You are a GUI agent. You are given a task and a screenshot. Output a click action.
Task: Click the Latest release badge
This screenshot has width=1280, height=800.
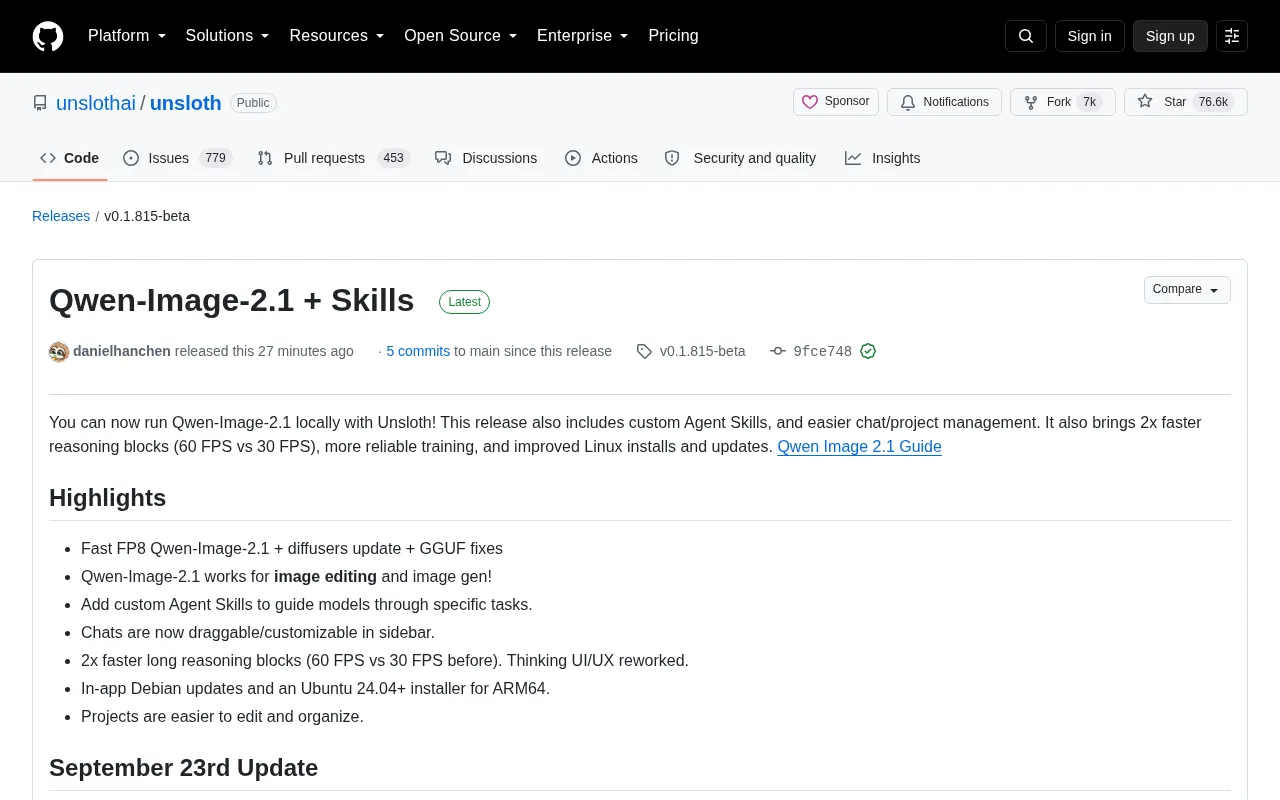click(x=464, y=302)
